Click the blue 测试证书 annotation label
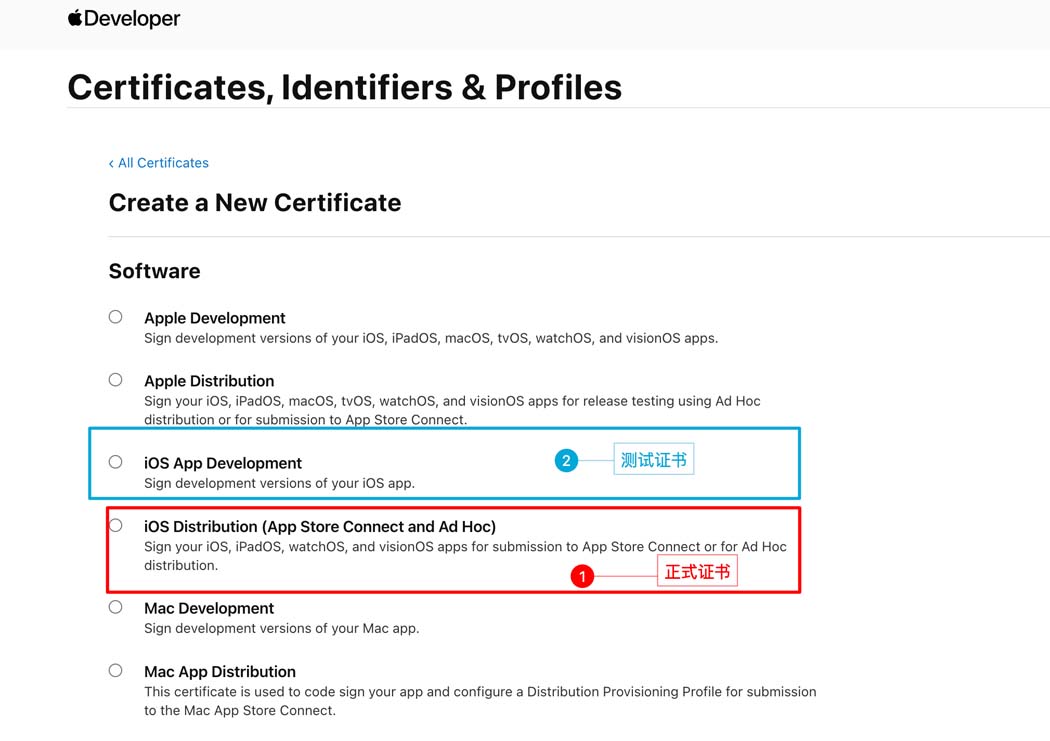 pos(653,460)
